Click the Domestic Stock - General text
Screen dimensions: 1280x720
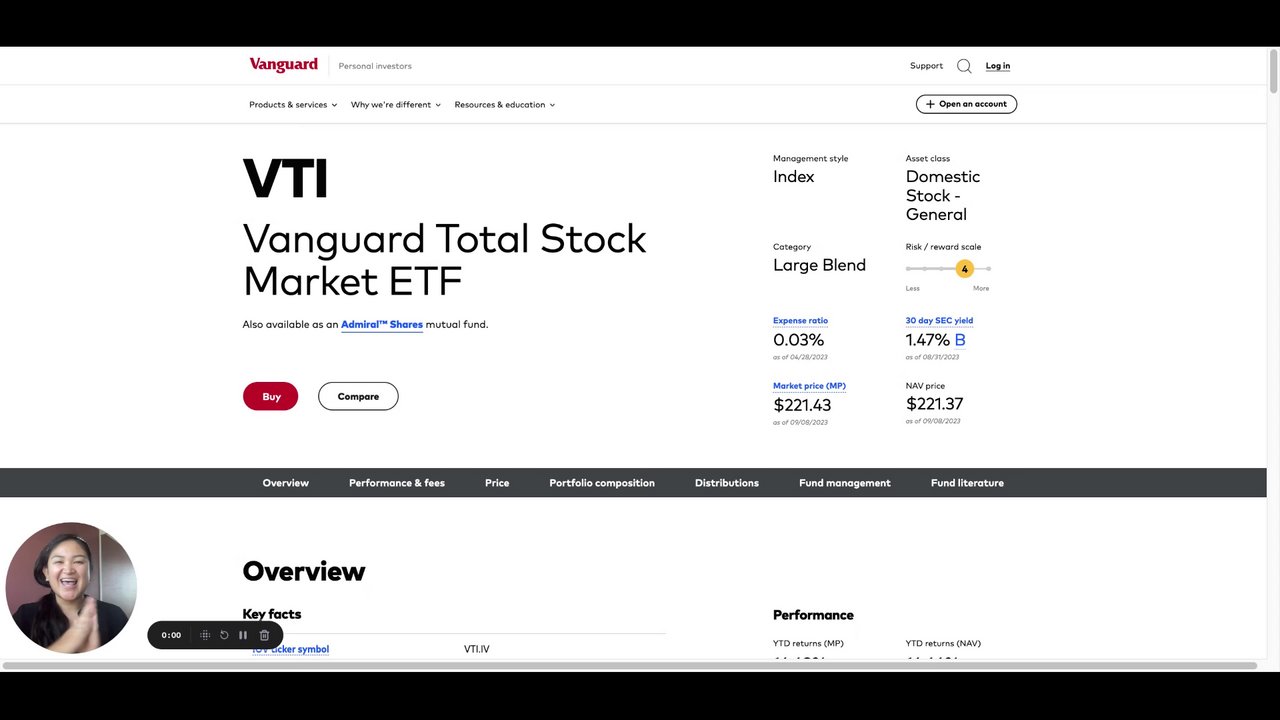(943, 195)
